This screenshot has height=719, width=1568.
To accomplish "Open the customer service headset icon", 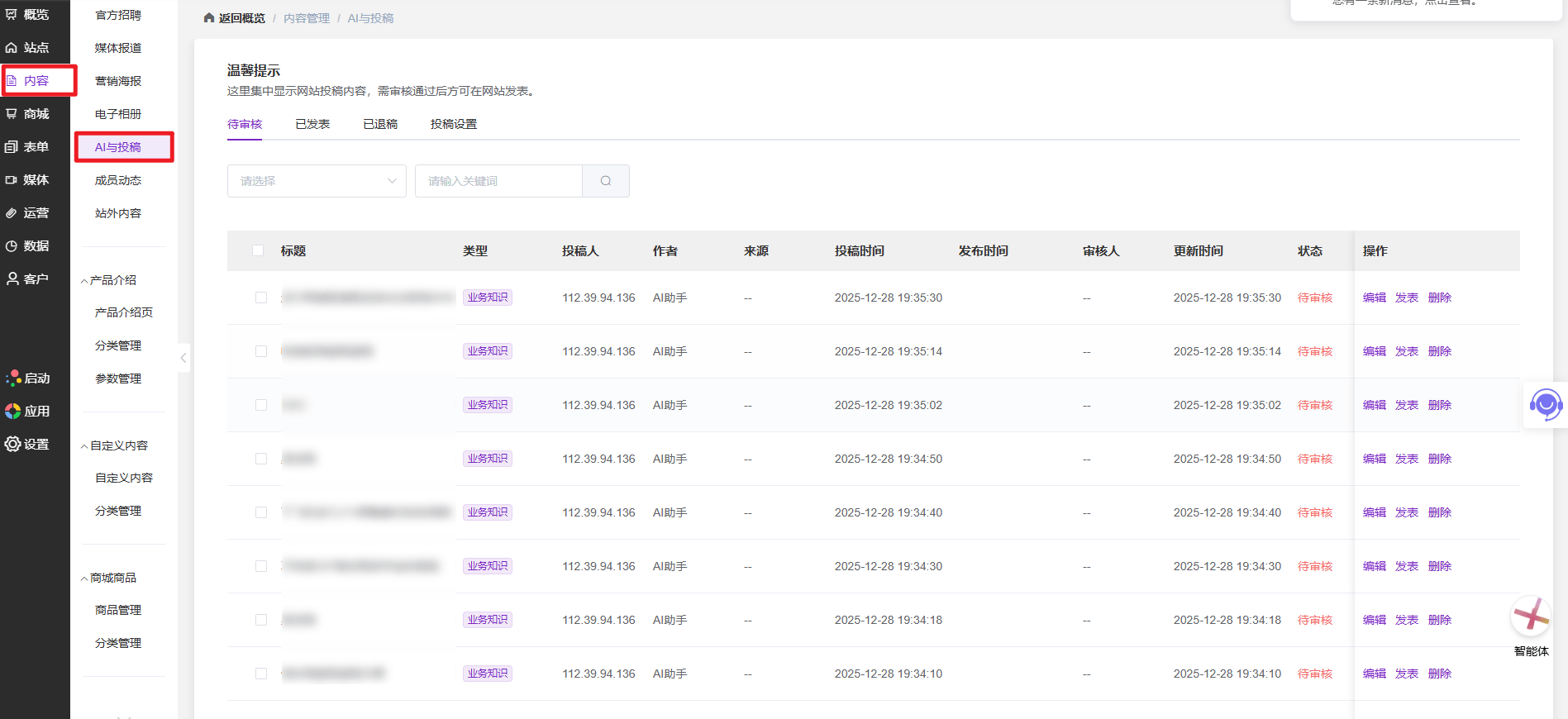I will coord(1545,405).
